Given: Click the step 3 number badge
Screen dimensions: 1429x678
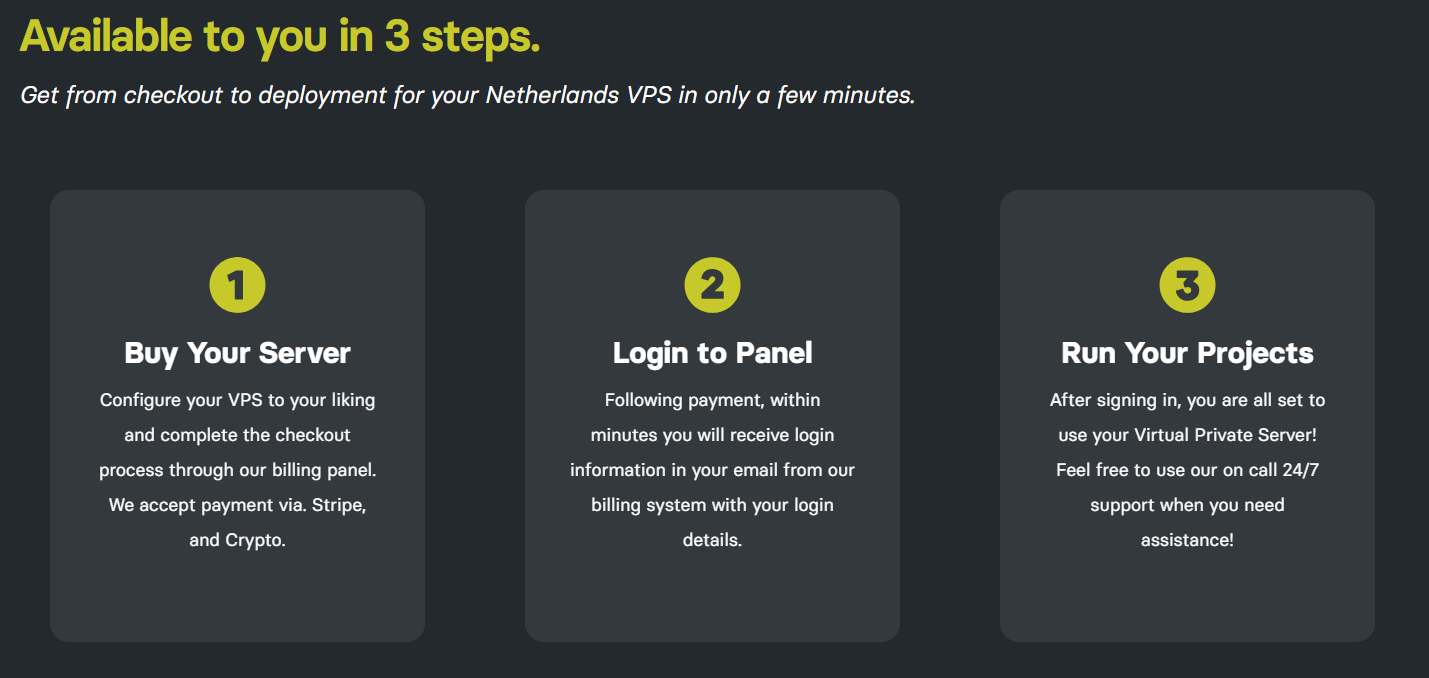Looking at the screenshot, I should (x=1187, y=286).
